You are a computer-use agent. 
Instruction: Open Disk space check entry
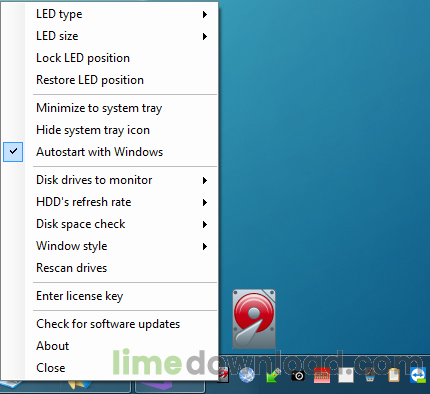109,224
